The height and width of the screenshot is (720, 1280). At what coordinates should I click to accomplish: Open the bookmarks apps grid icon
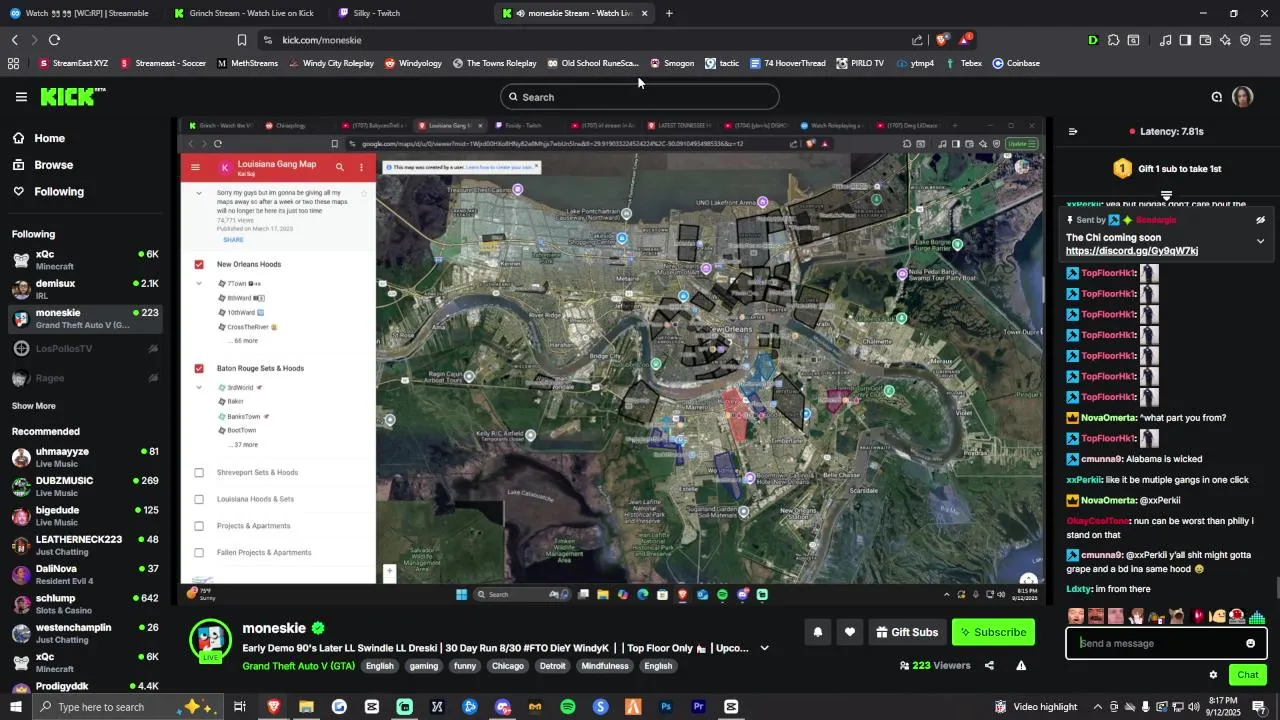tap(13, 63)
